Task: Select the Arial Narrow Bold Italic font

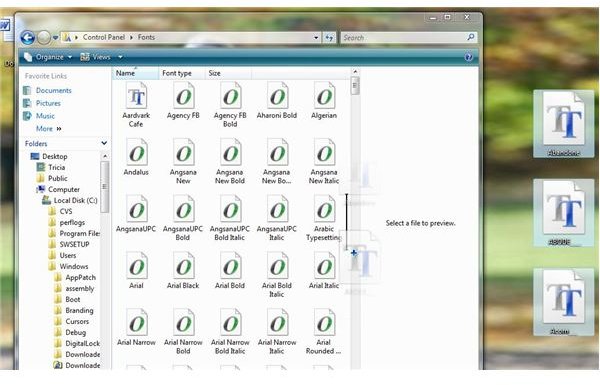Action: point(230,323)
